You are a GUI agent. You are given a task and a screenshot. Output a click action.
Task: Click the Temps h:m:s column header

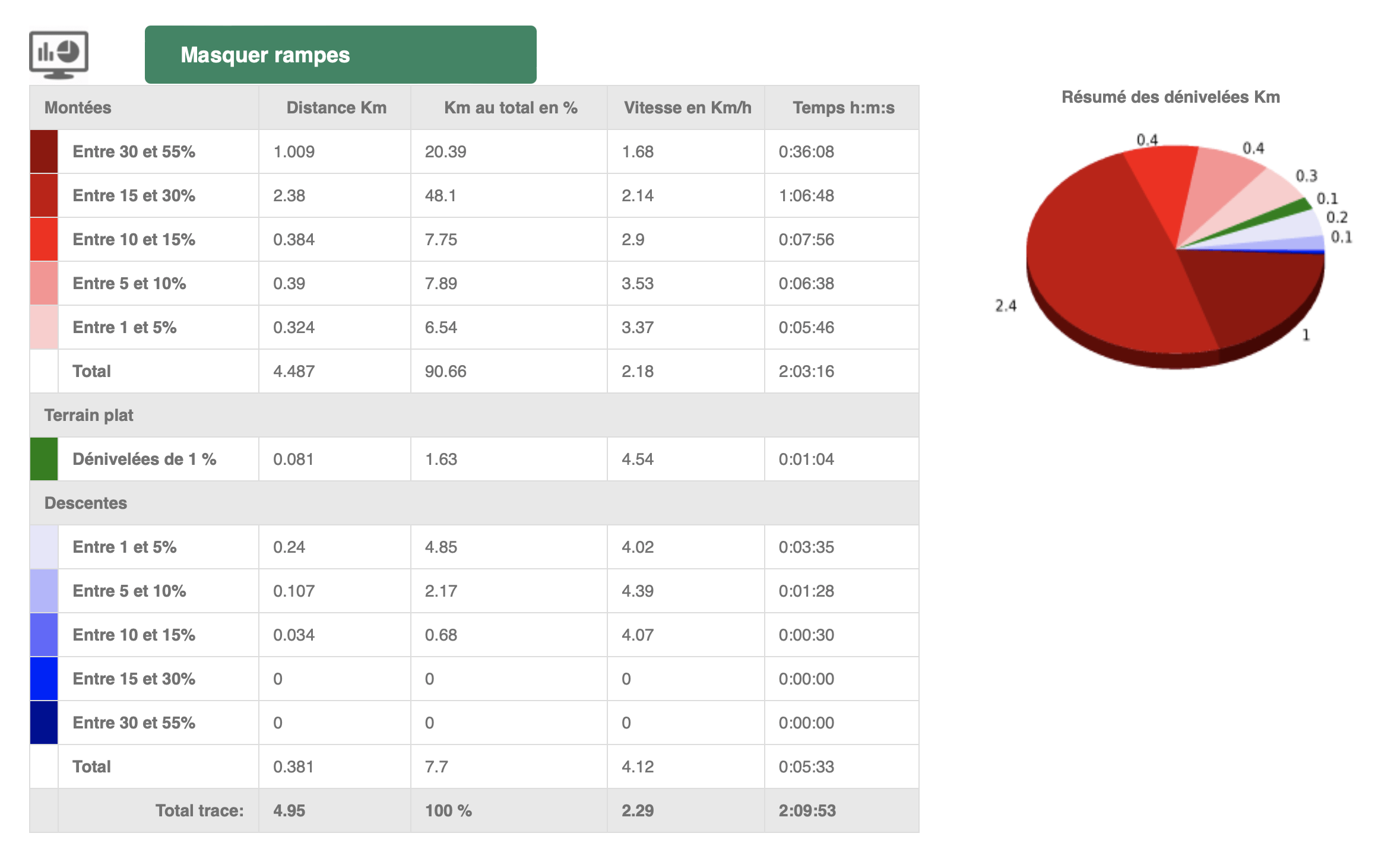click(x=843, y=107)
